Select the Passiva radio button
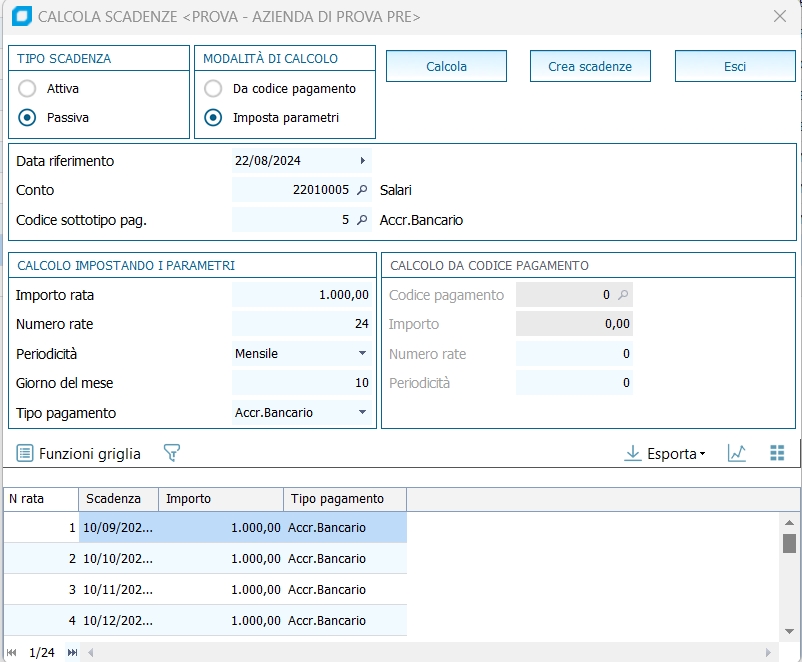This screenshot has height=662, width=802. [x=28, y=118]
